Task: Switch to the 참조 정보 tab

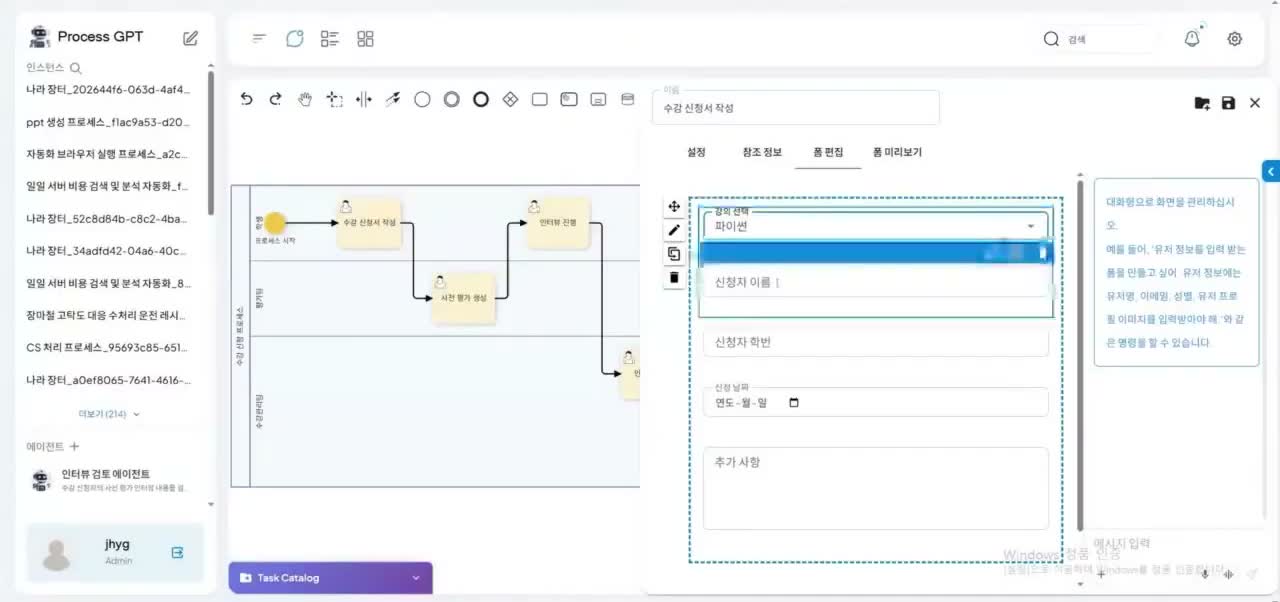Action: (x=762, y=152)
